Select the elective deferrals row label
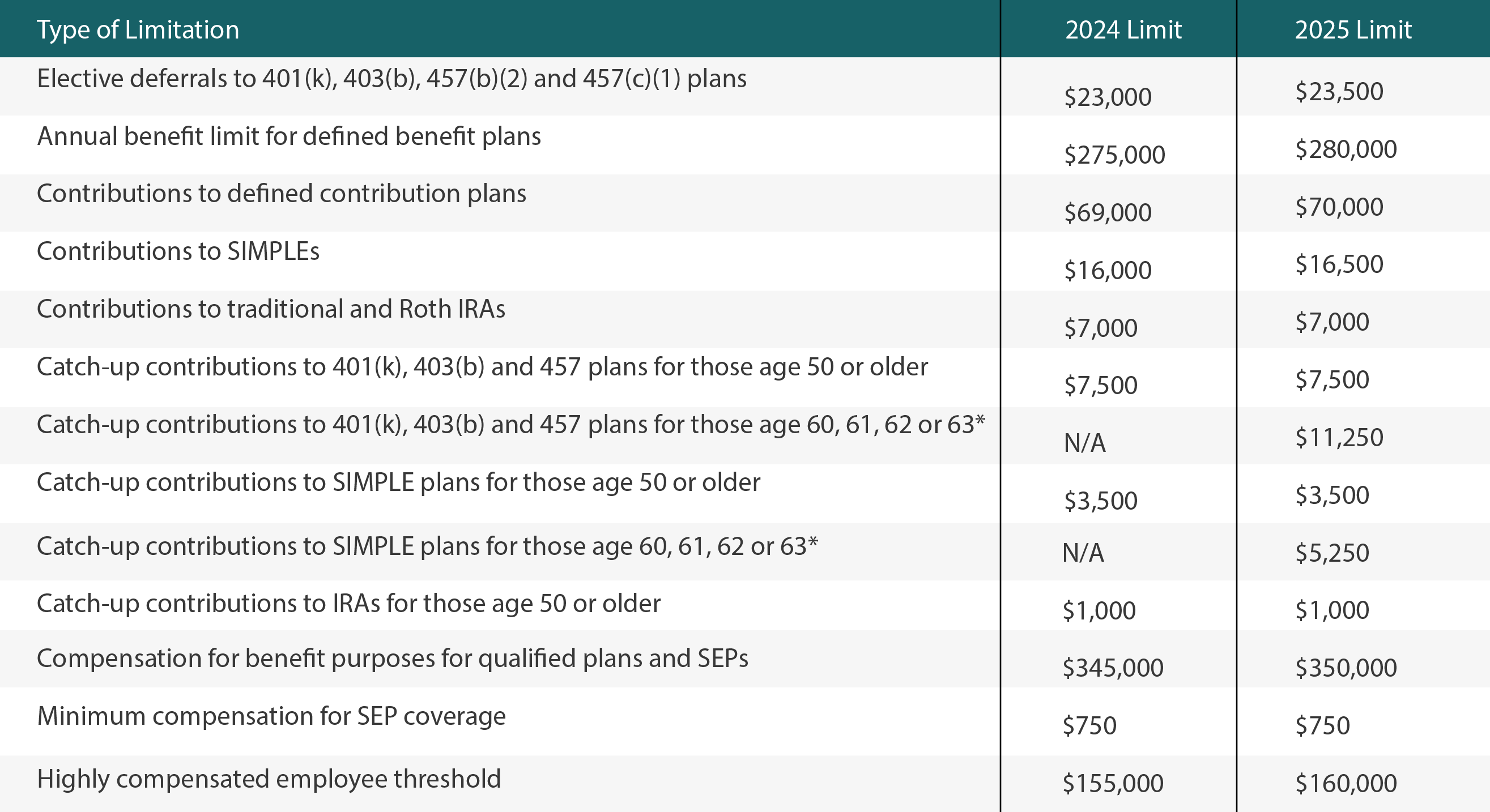 [391, 79]
